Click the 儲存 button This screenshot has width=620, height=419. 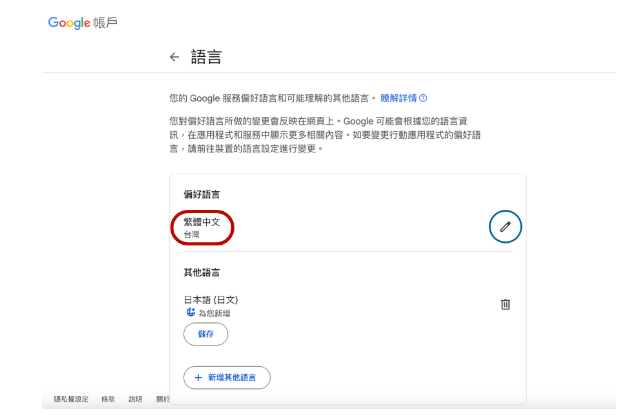click(x=206, y=334)
